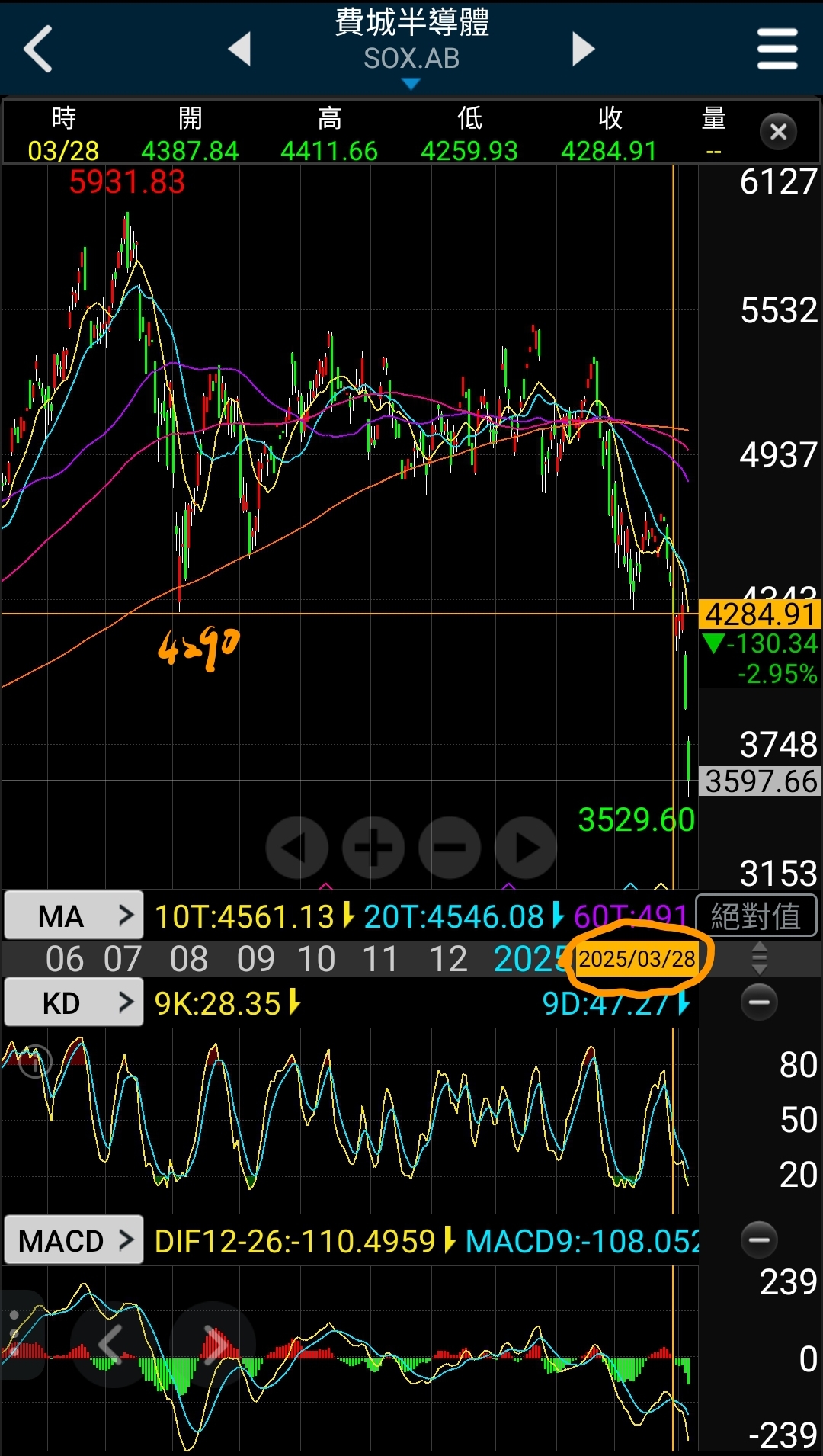
Task: Tap the 2025/03/28 date label
Action: point(637,958)
